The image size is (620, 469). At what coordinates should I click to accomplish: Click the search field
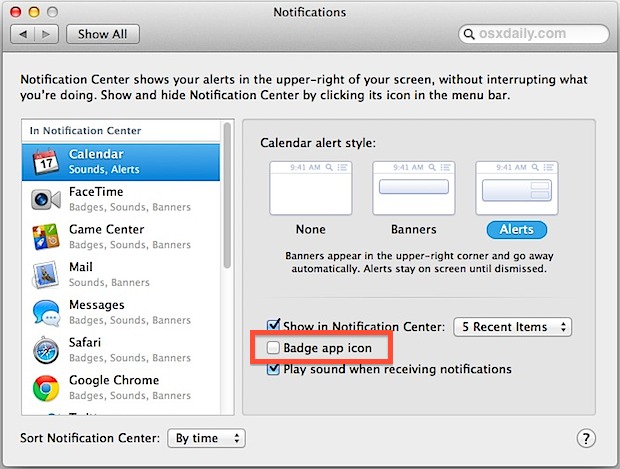[534, 34]
